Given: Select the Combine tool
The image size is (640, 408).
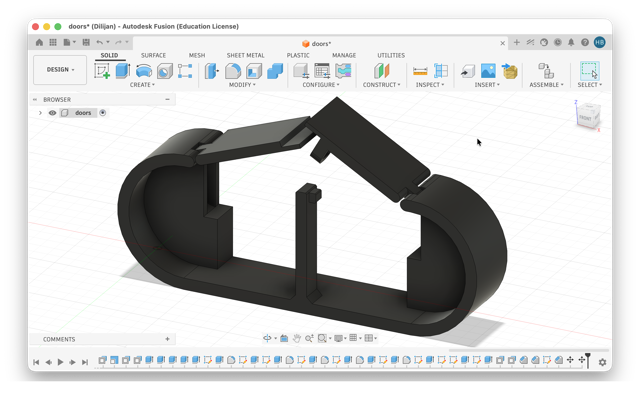Looking at the screenshot, I should pyautogui.click(x=275, y=71).
